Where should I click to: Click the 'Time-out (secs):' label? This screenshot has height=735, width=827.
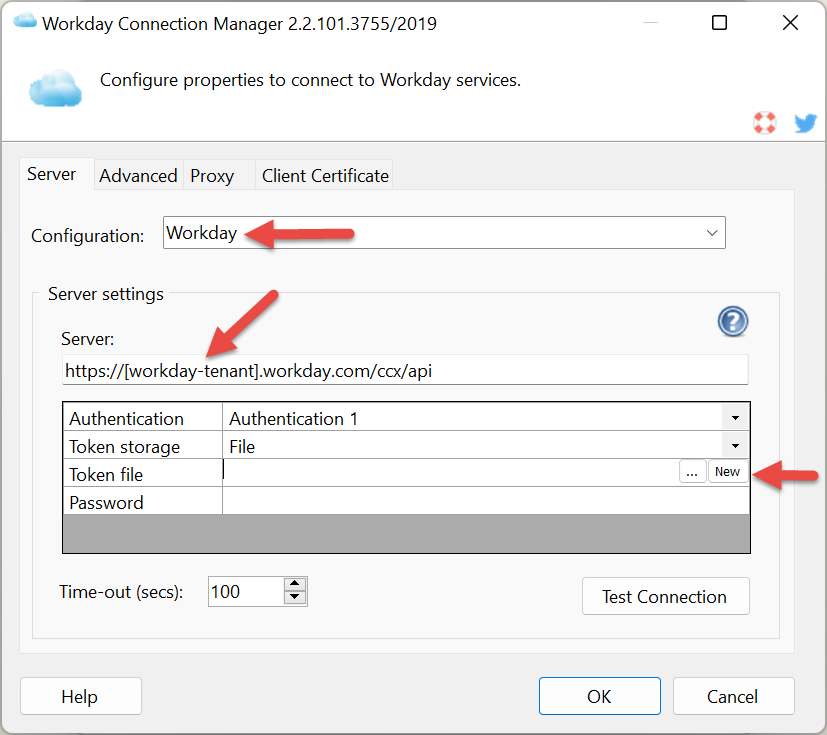121,592
